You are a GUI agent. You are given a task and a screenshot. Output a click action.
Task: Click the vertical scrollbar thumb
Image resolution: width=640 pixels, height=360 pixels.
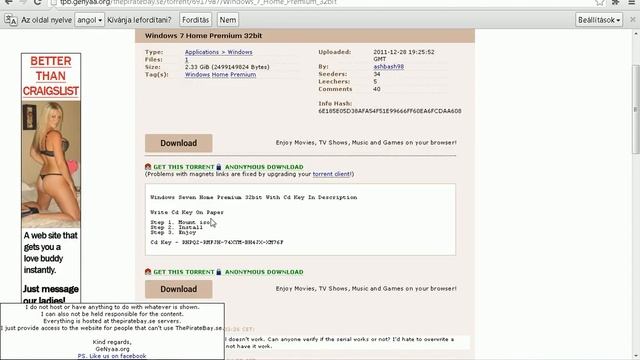point(635,109)
